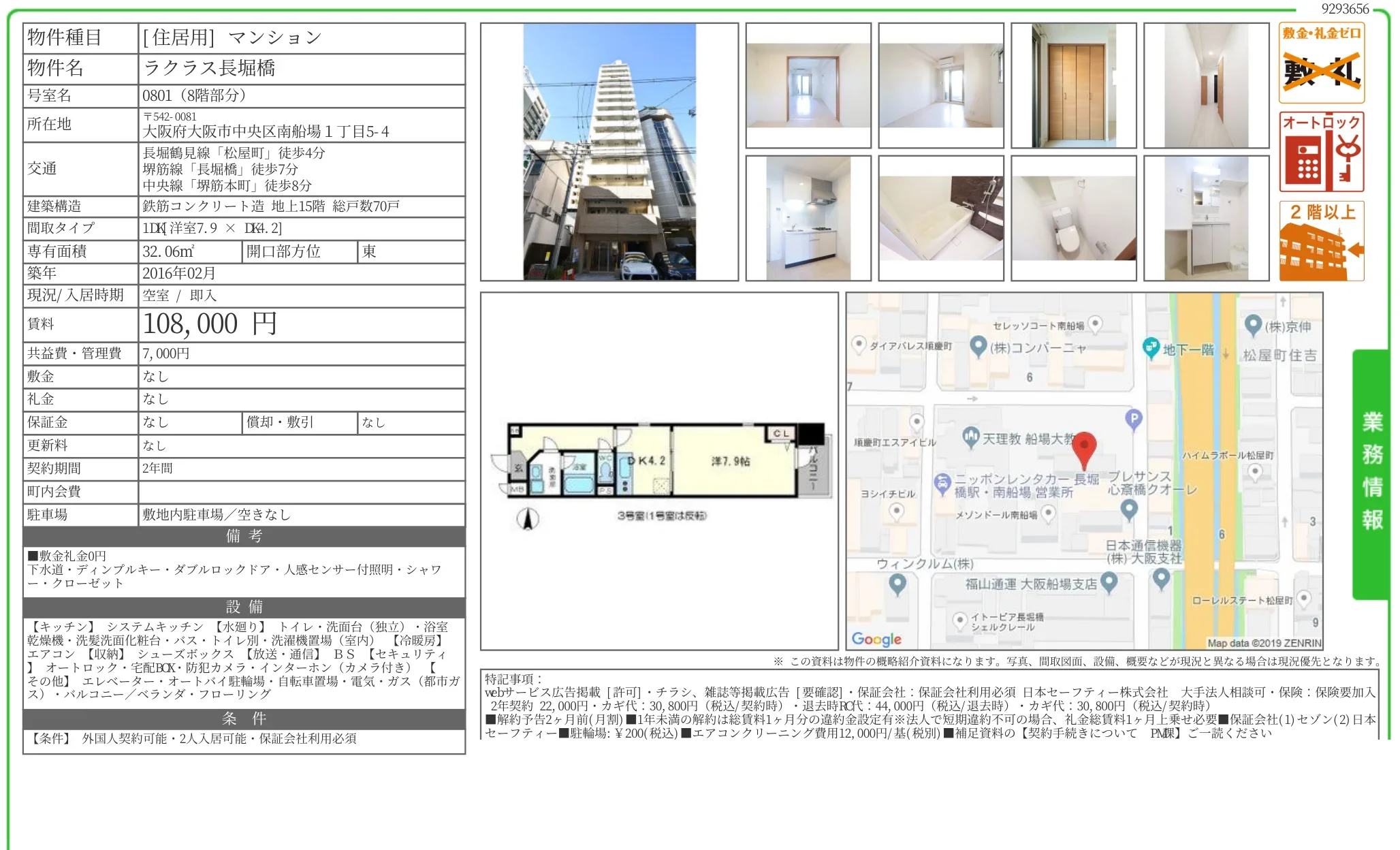The width and height of the screenshot is (1400, 850).
Task: Click the 敷金・礼金ゼロ badge icon
Action: point(1321,63)
